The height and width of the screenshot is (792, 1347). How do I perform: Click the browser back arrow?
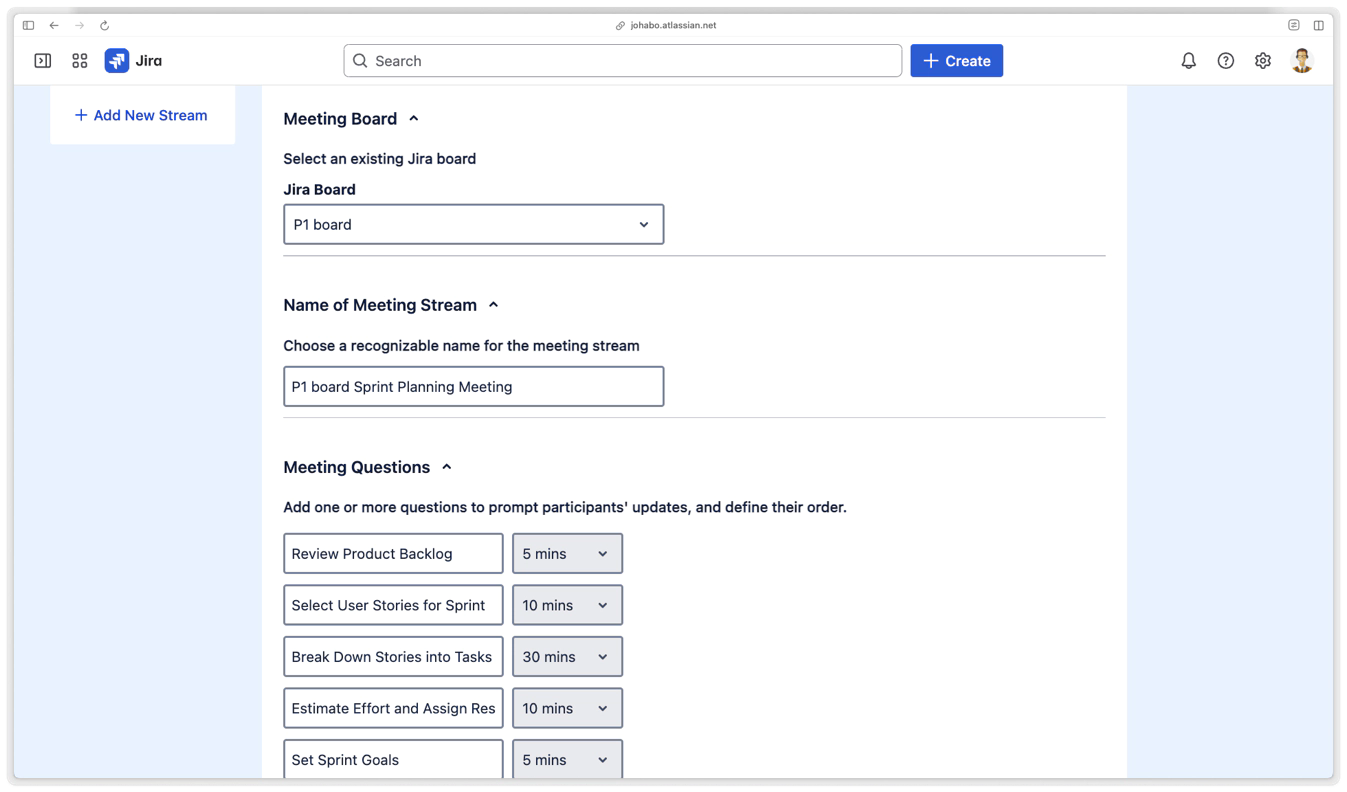(54, 25)
